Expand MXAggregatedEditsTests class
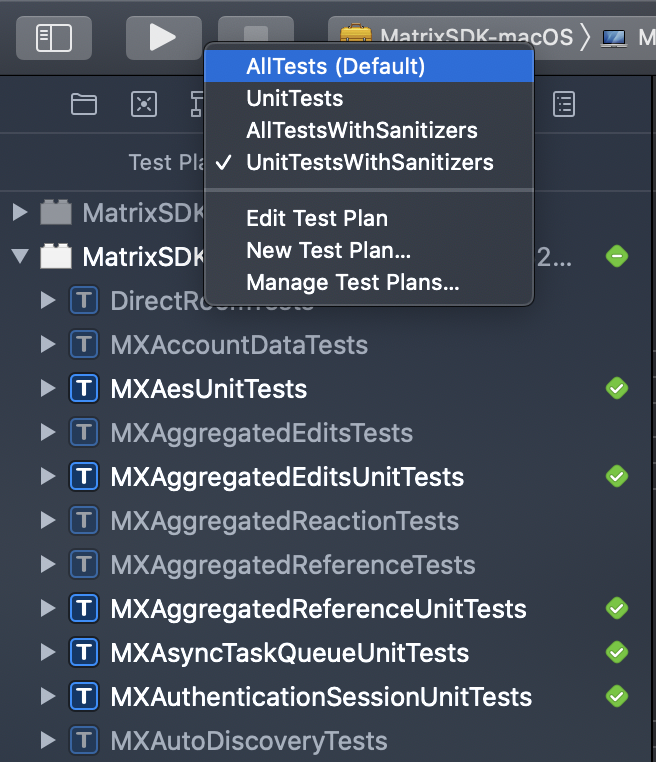 pyautogui.click(x=48, y=432)
